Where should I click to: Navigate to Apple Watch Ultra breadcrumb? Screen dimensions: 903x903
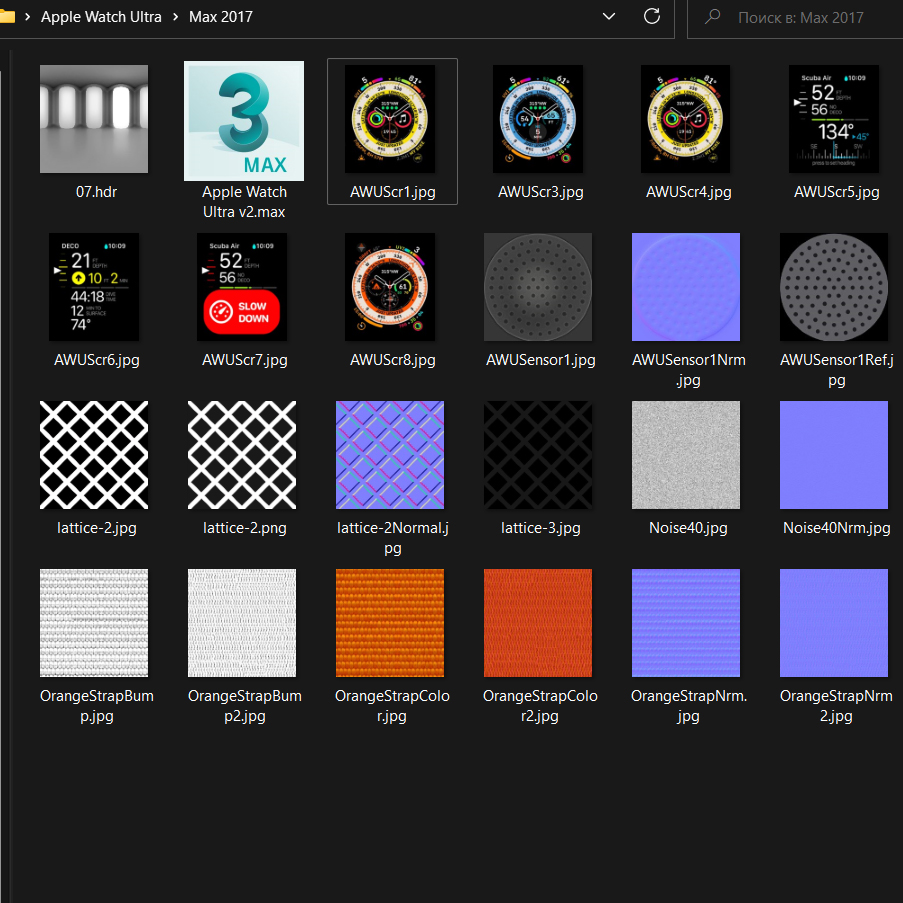101,17
